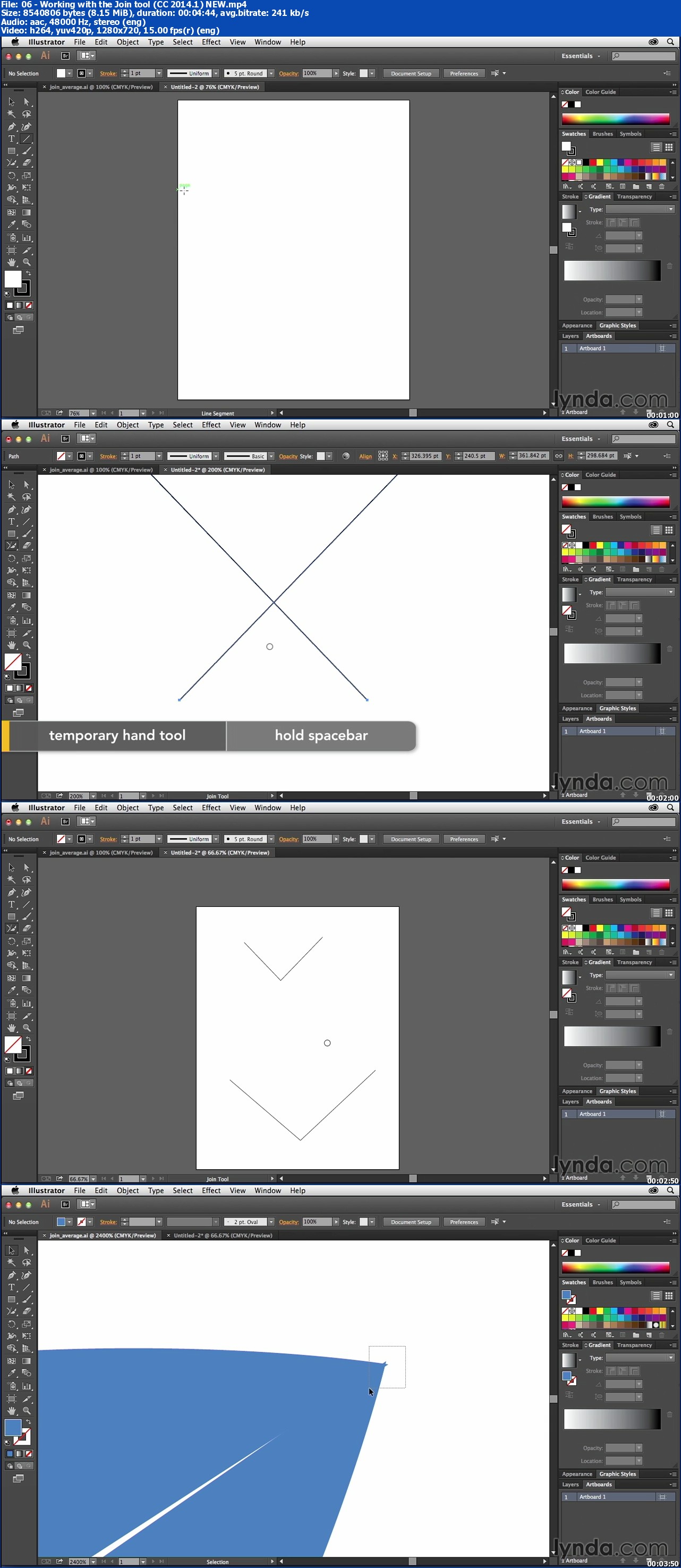Open the Effect menu in the 200% window

pyautogui.click(x=211, y=425)
